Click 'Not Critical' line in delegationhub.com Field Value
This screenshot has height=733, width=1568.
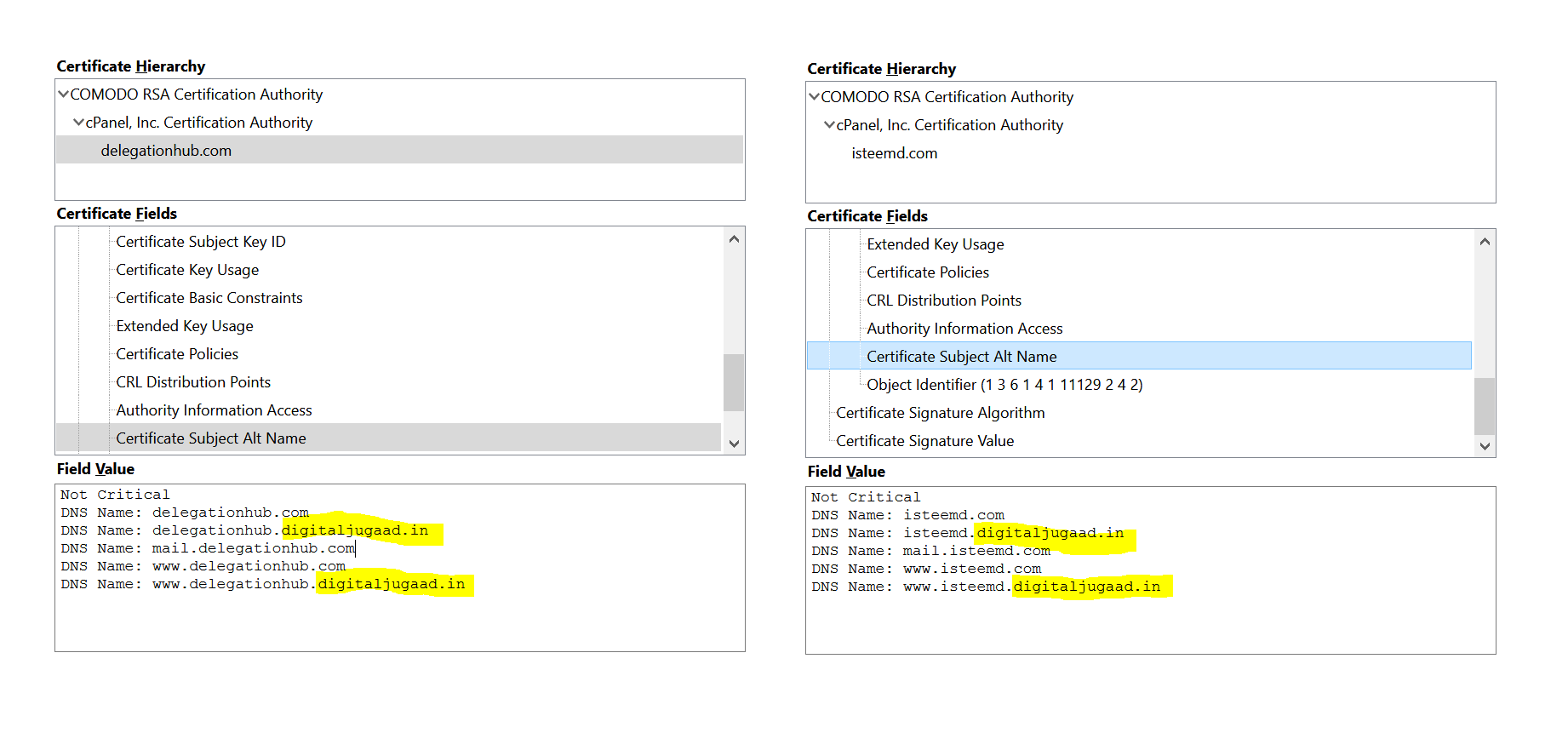115,495
